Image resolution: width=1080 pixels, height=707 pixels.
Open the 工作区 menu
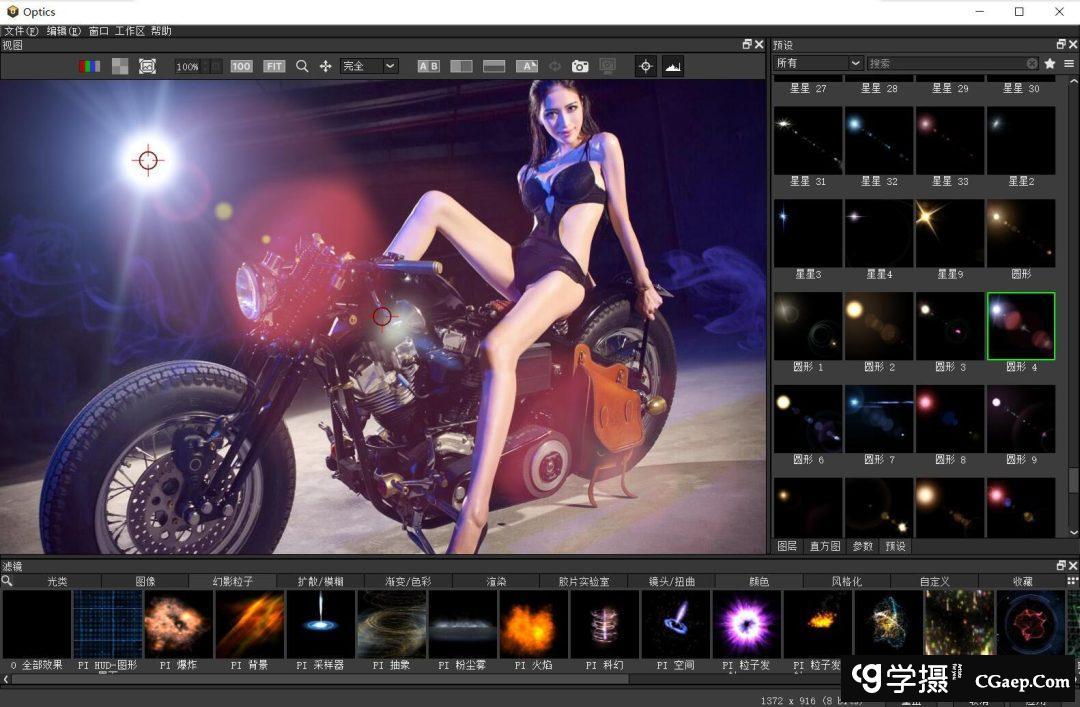click(130, 31)
